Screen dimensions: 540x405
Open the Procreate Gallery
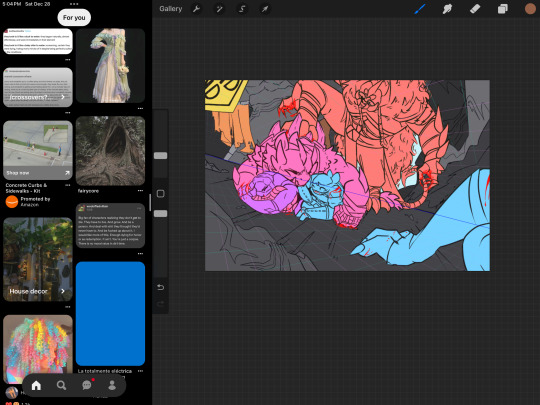coord(170,9)
